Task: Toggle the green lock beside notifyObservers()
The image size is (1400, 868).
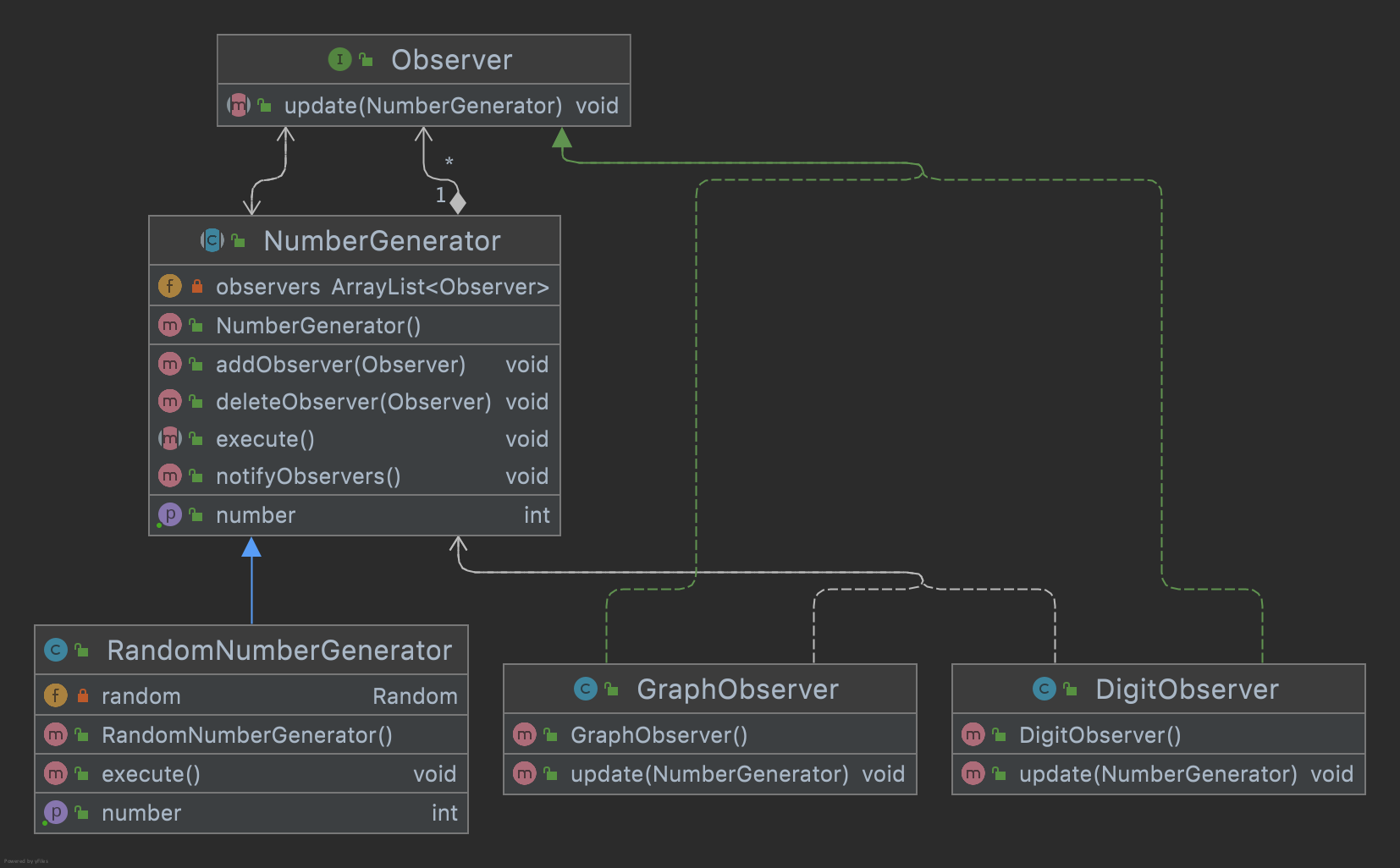Action: pos(197,475)
